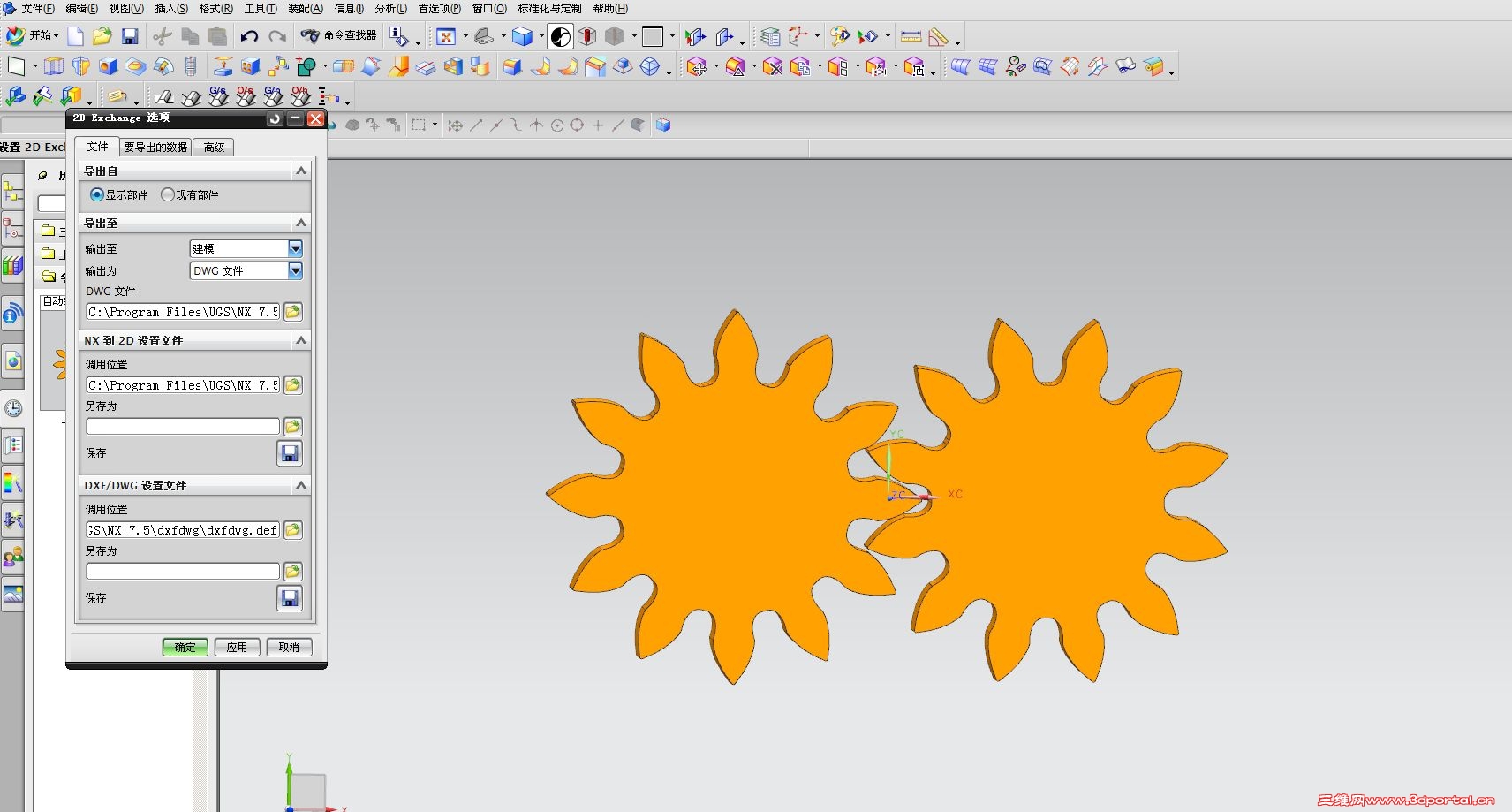This screenshot has width=1512, height=812.
Task: Open the 分析(L) menu
Action: (x=390, y=9)
